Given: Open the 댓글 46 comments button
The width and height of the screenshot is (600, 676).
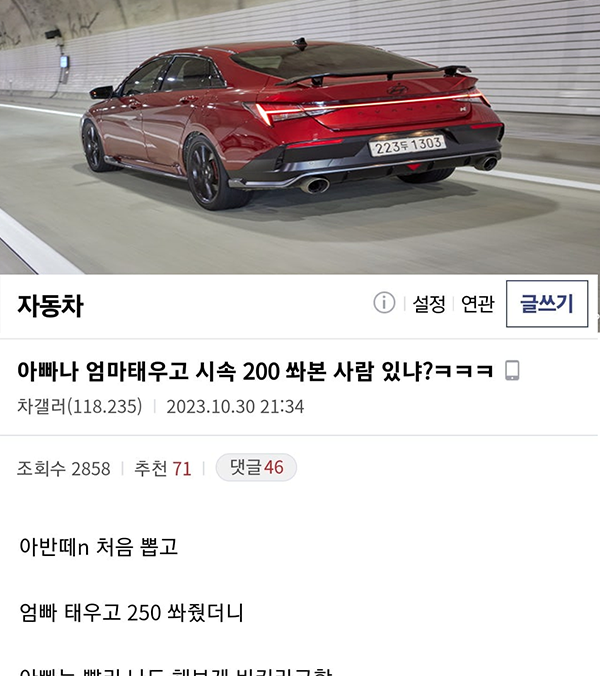Looking at the screenshot, I should pyautogui.click(x=256, y=467).
